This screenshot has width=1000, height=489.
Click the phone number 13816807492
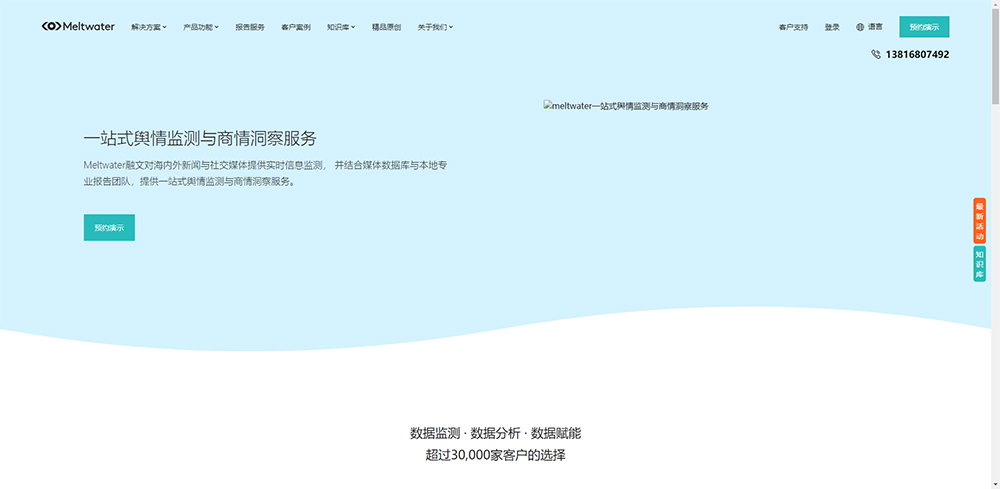click(917, 55)
